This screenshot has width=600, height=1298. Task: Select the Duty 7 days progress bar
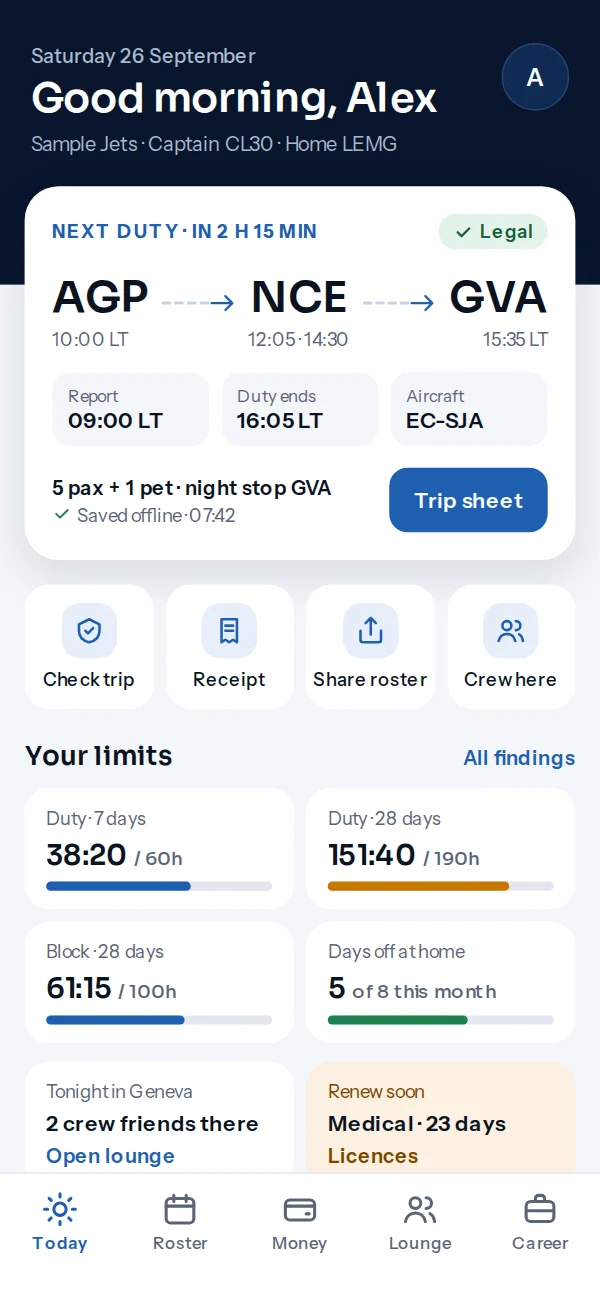[159, 886]
